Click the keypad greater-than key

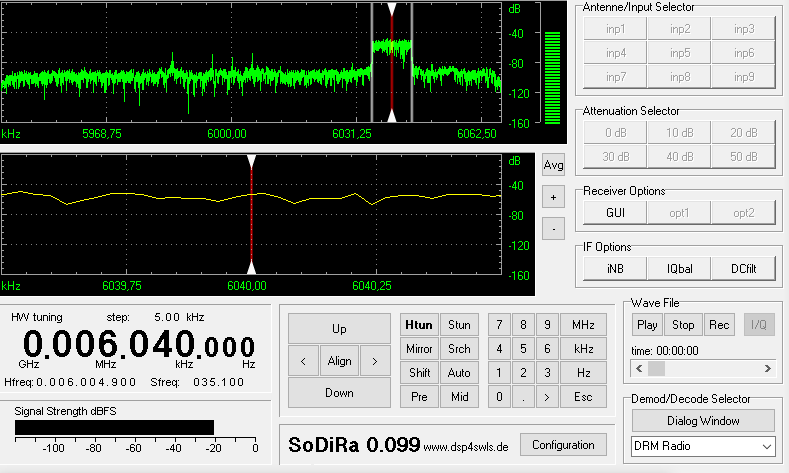pyautogui.click(x=547, y=396)
